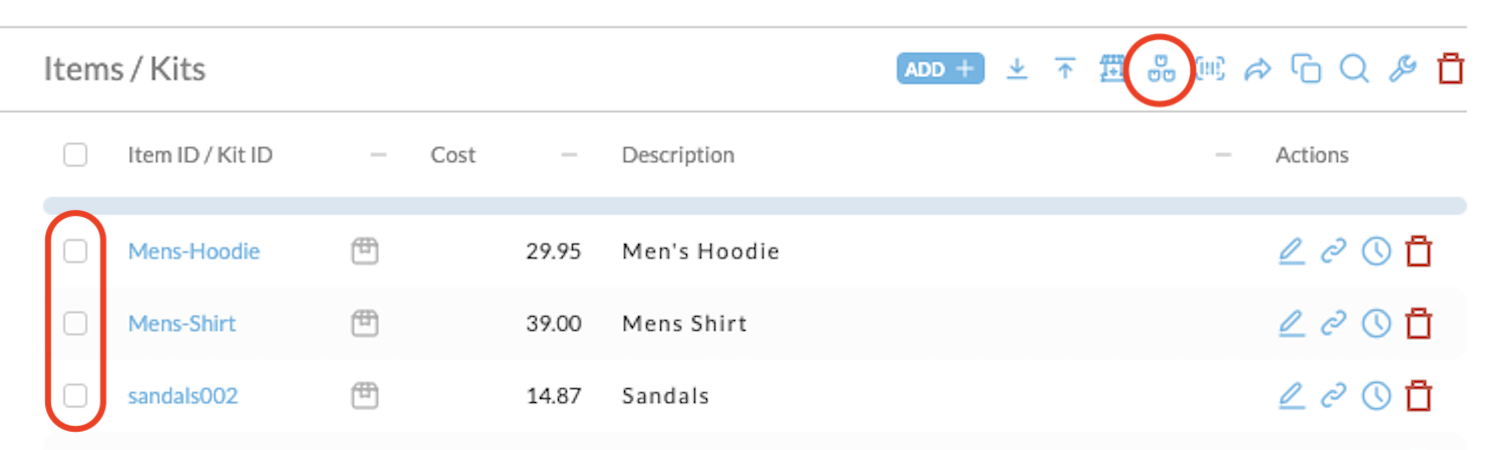The image size is (1504, 450).
Task: Check the sandals002 row checkbox
Action: [x=75, y=396]
